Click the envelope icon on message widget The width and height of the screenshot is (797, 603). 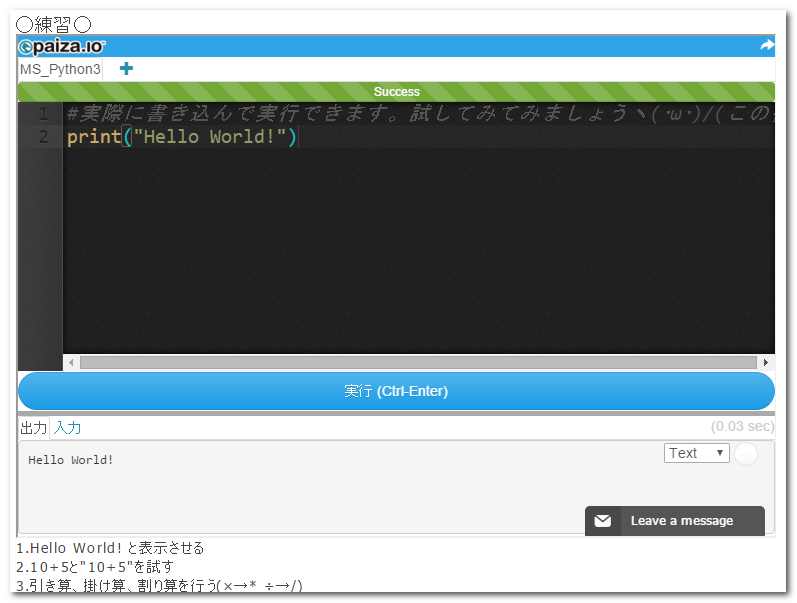click(x=603, y=521)
